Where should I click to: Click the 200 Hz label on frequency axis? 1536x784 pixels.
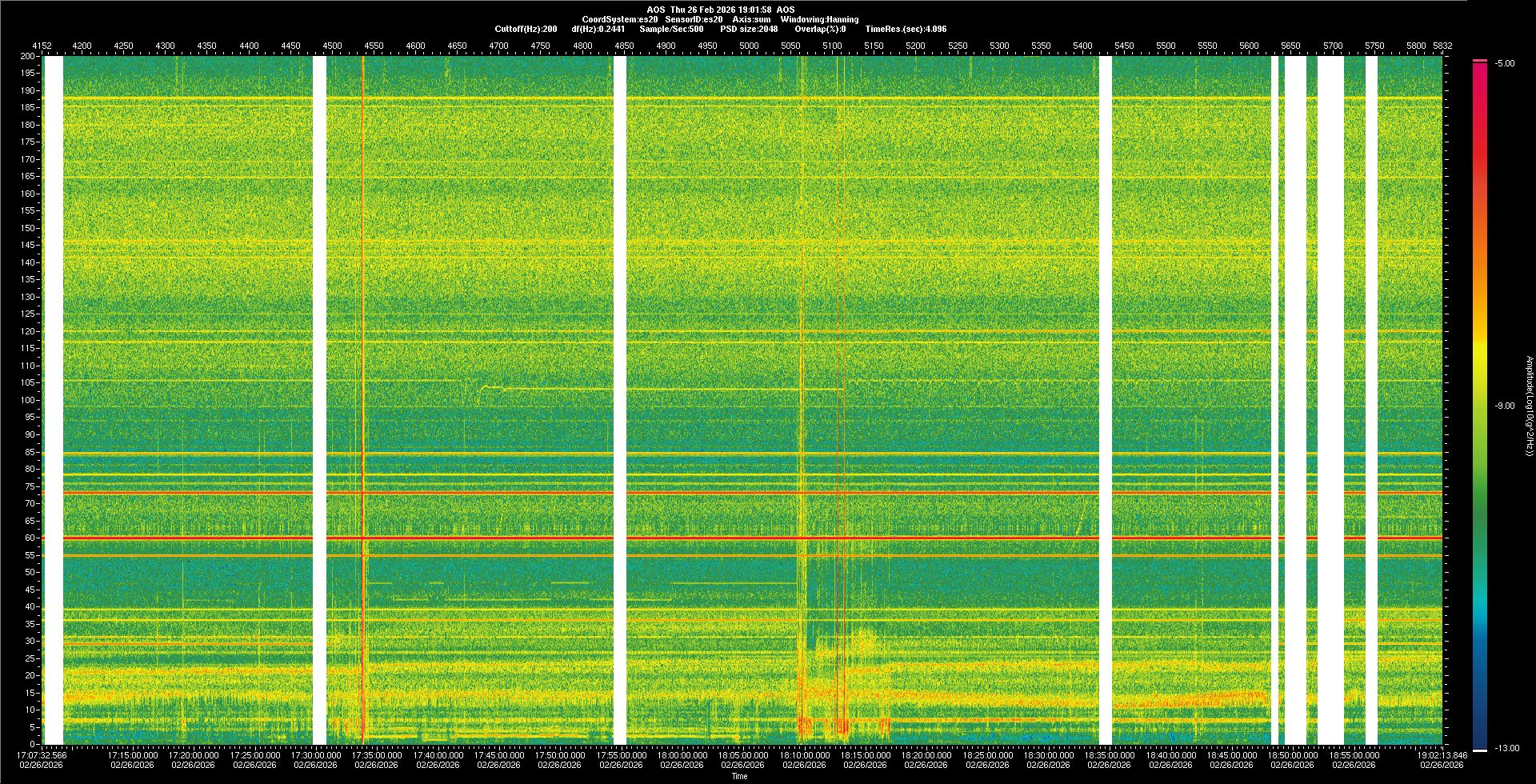tap(27, 57)
